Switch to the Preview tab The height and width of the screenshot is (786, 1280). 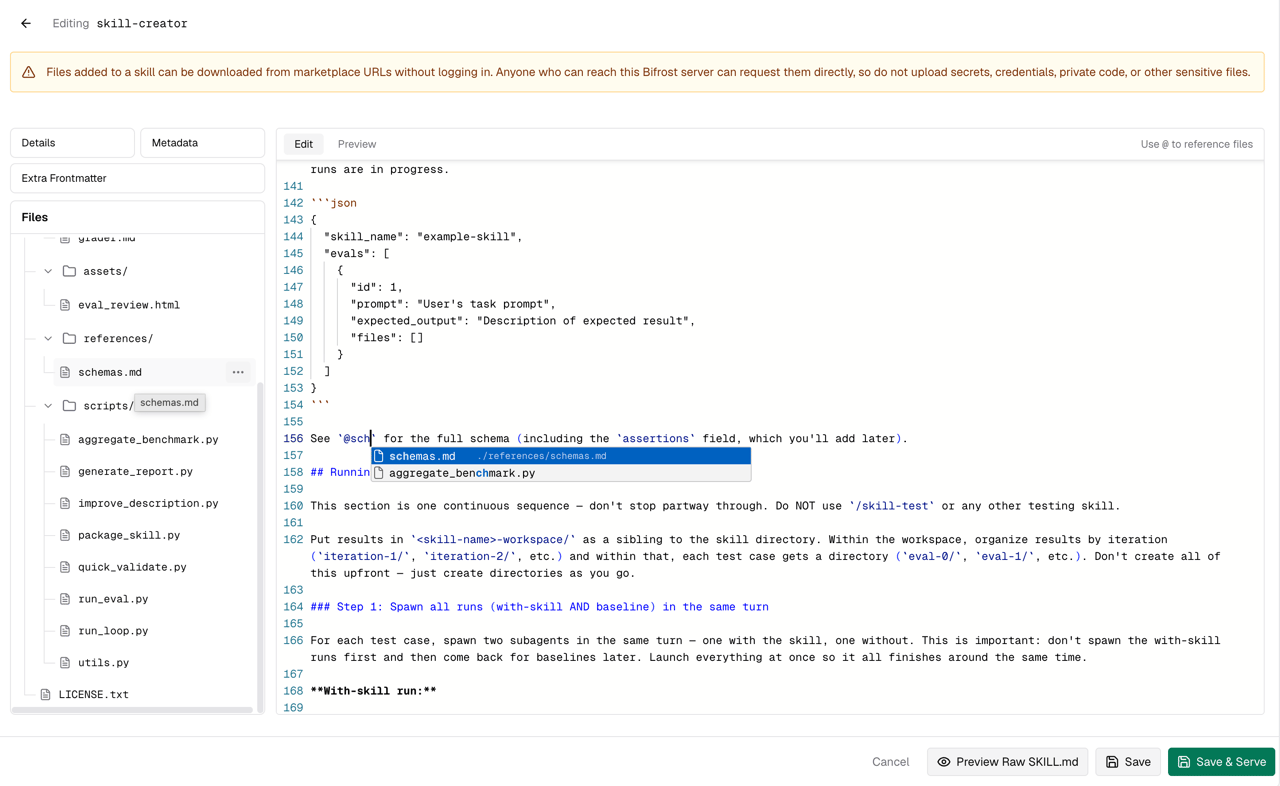tap(357, 144)
